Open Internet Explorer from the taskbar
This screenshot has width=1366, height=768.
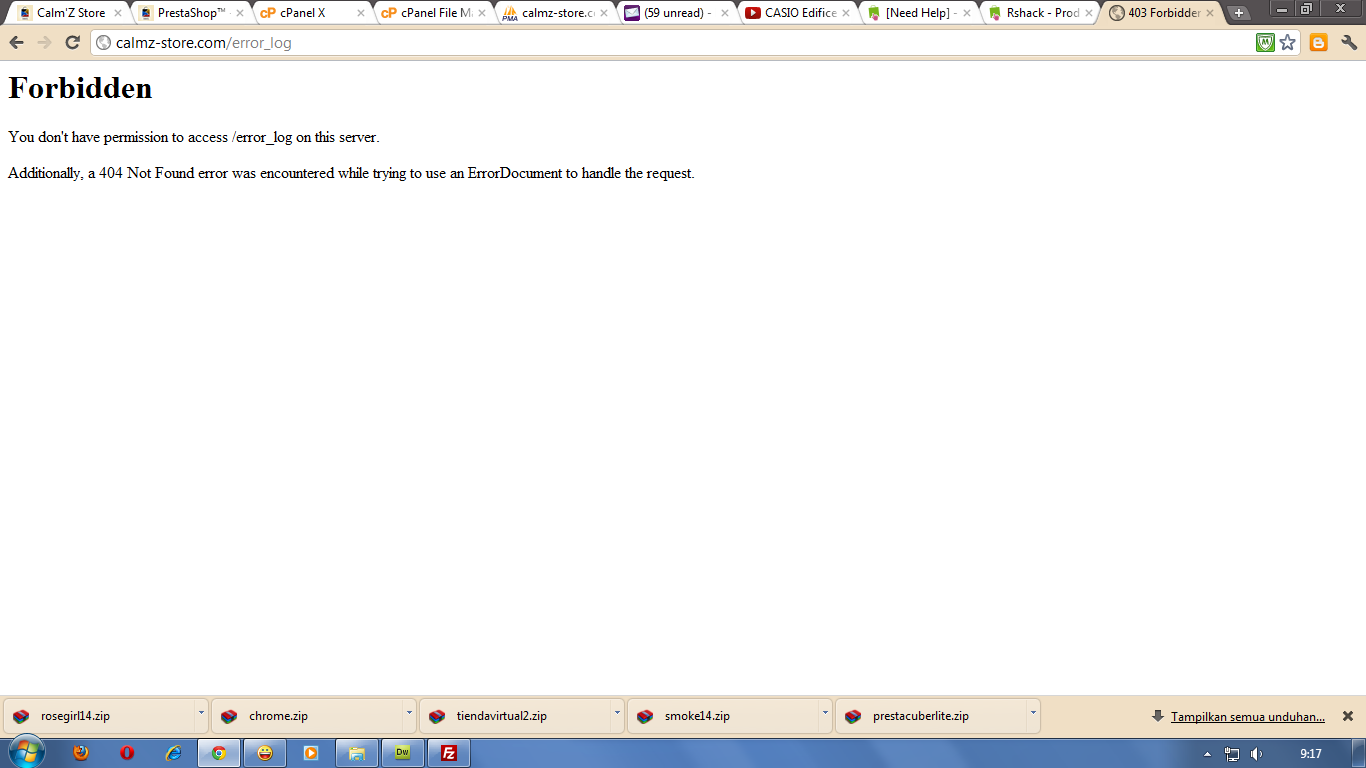(x=173, y=753)
